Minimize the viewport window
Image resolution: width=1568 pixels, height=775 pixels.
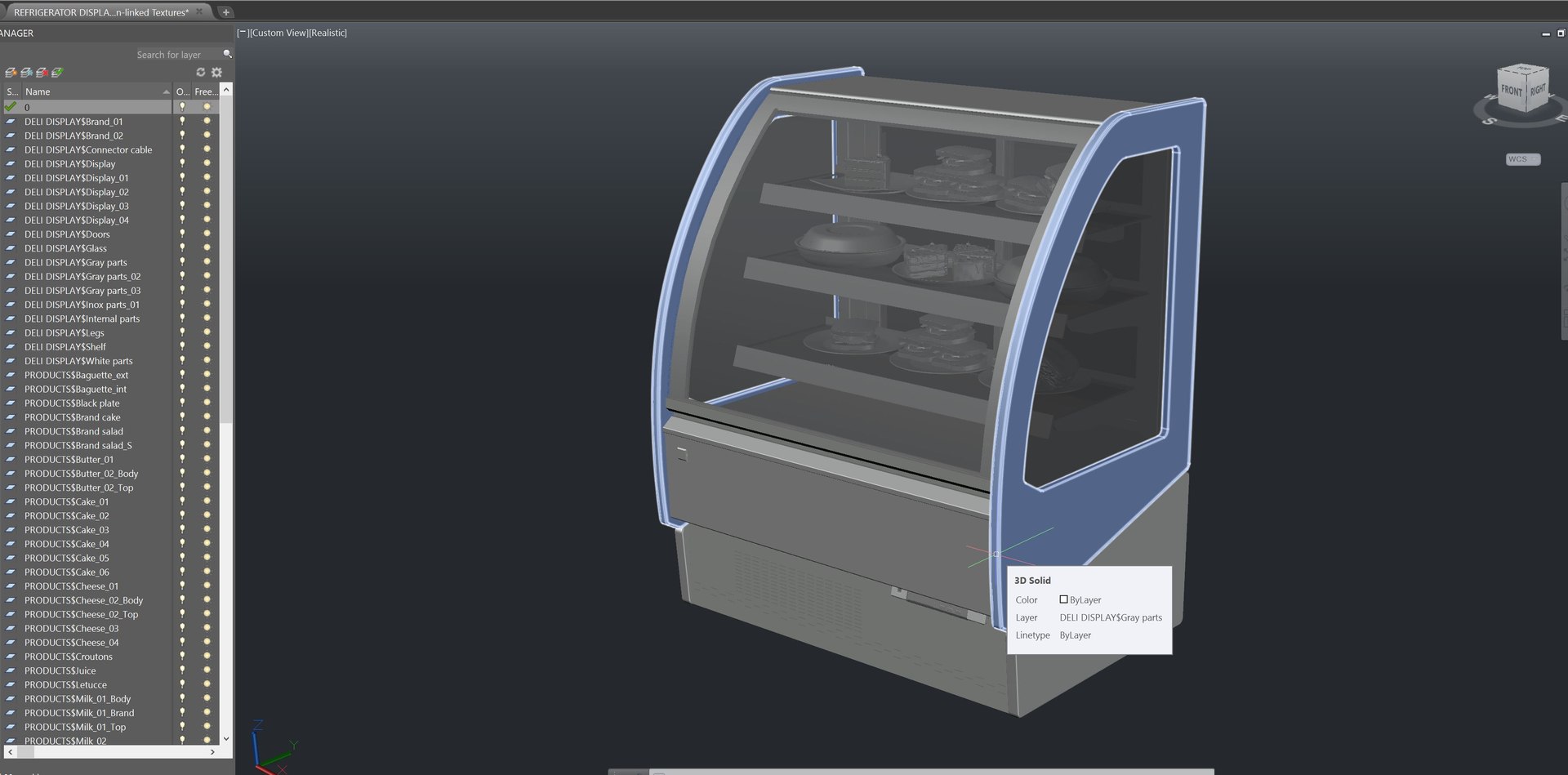(x=1545, y=33)
